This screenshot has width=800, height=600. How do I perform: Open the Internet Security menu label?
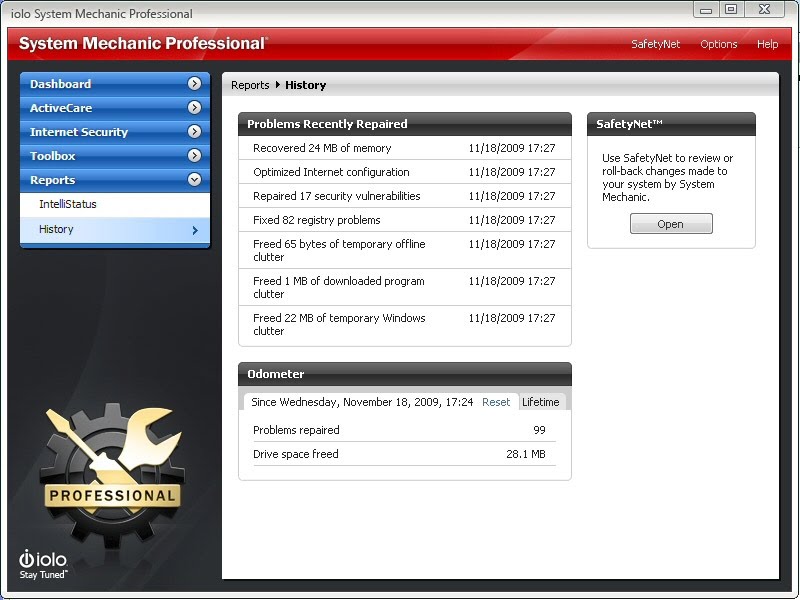pyautogui.click(x=79, y=132)
